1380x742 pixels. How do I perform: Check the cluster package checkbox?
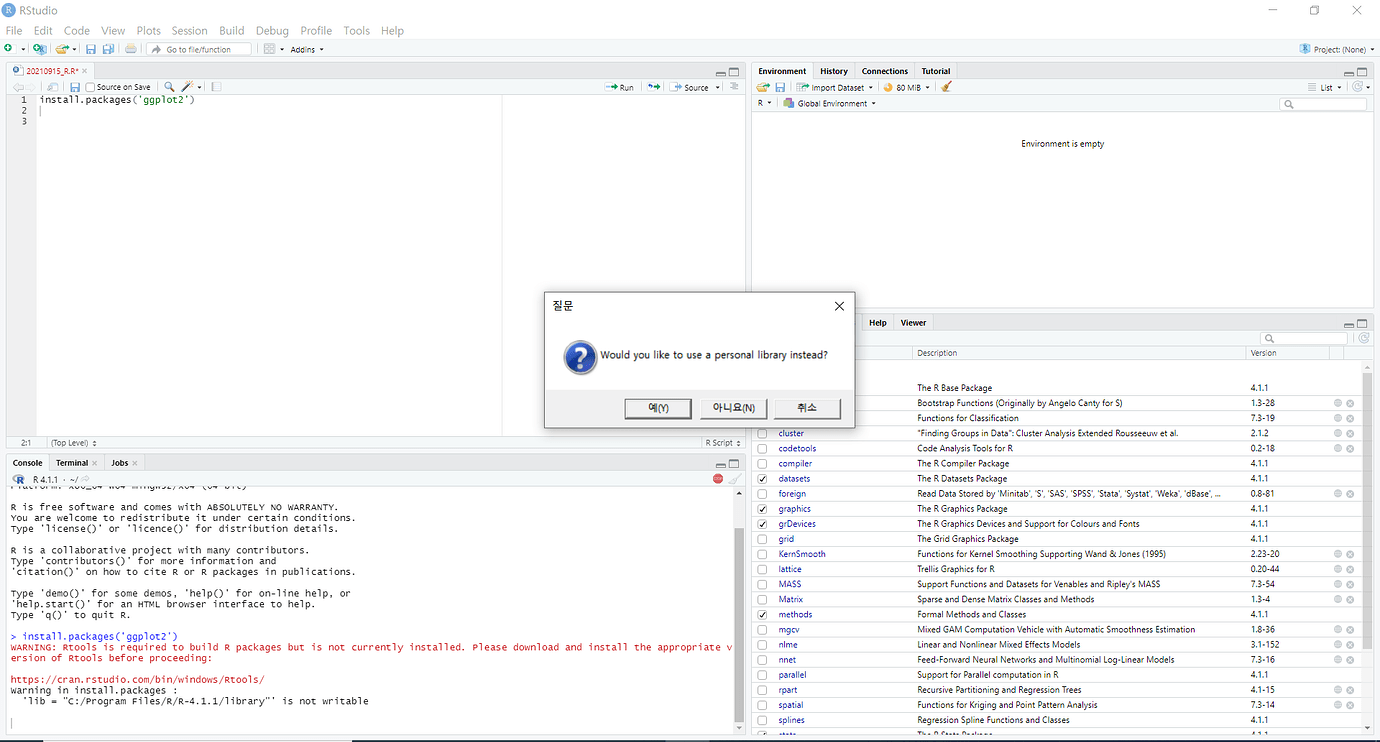point(762,433)
